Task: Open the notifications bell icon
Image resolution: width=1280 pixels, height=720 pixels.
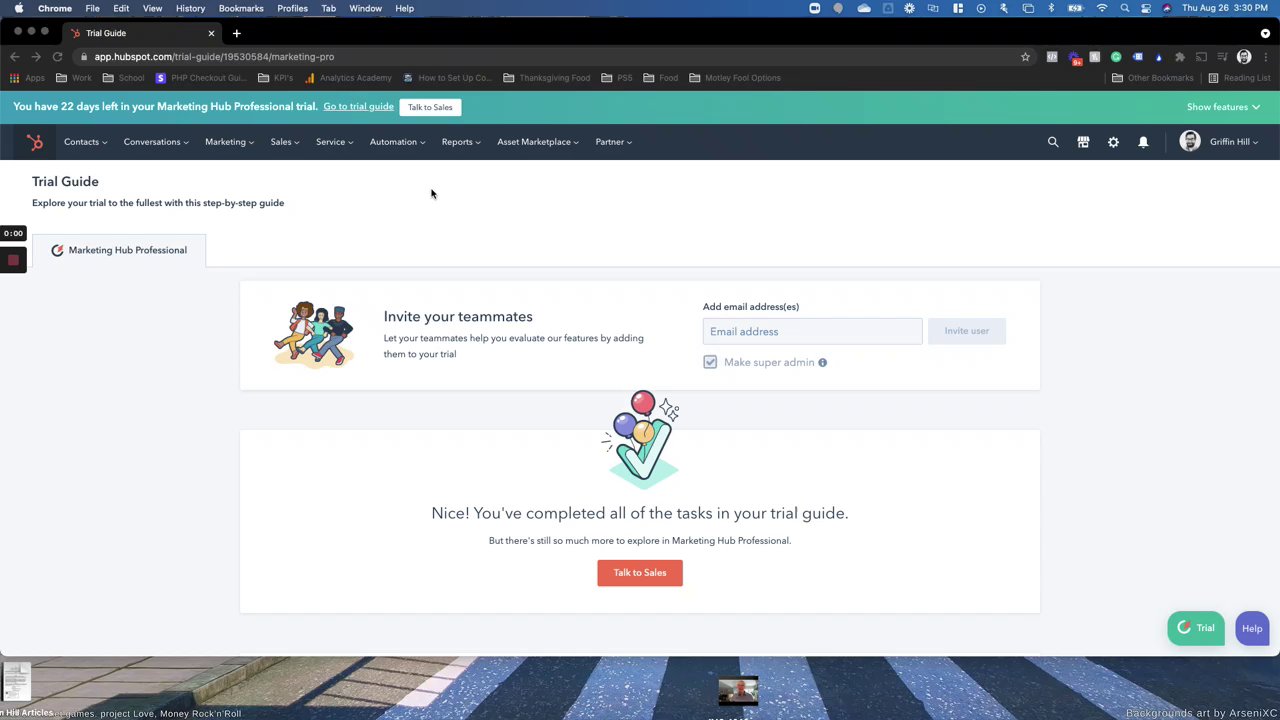Action: 1143,142
